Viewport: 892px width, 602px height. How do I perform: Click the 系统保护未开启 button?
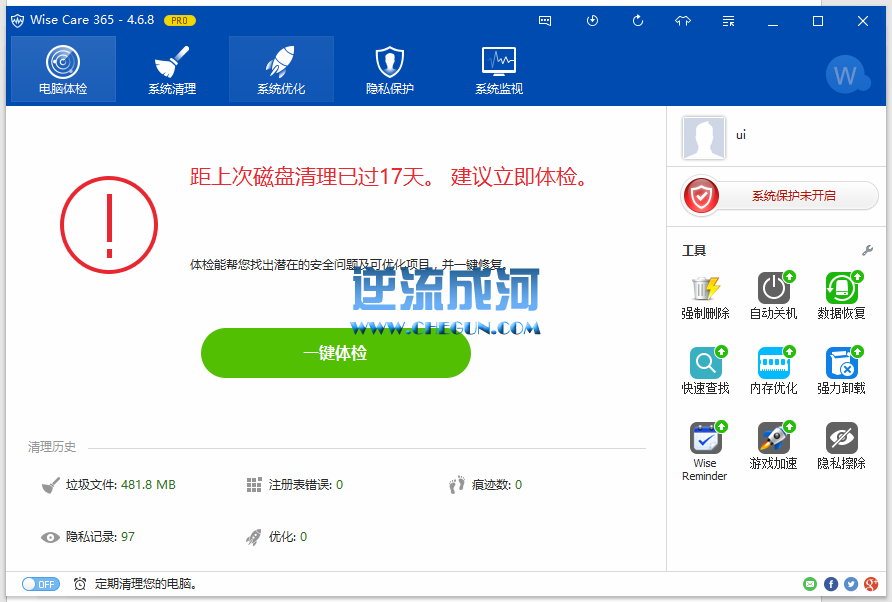[780, 196]
